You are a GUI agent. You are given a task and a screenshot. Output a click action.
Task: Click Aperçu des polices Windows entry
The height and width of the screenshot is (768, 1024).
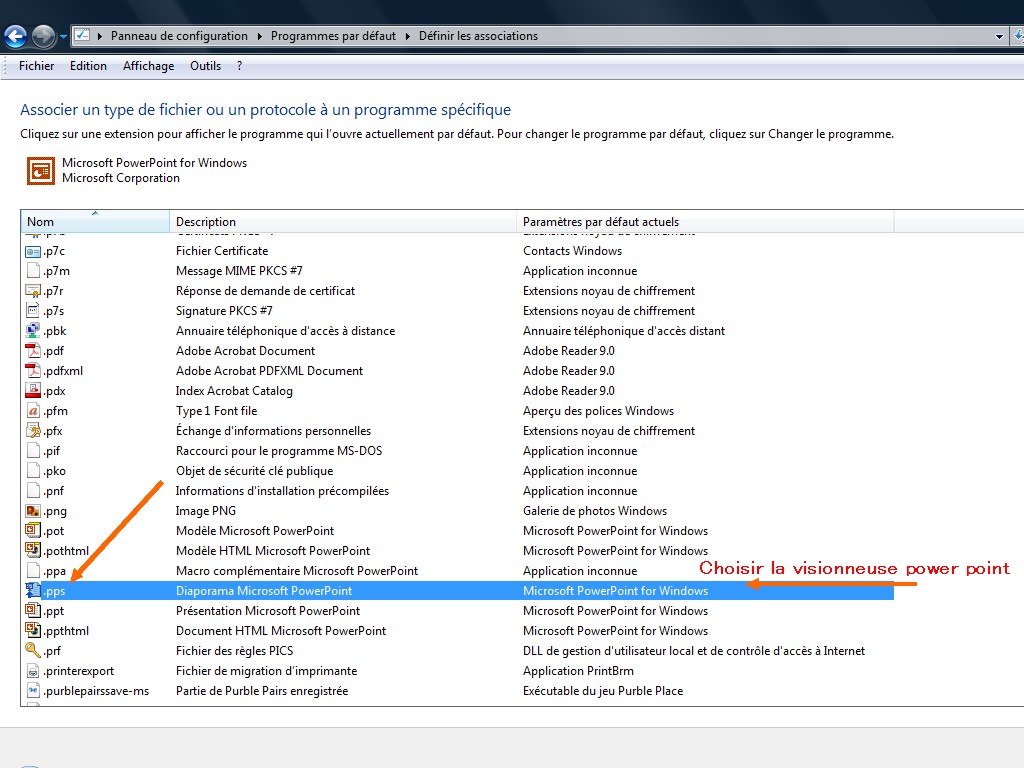pyautogui.click(x=598, y=411)
